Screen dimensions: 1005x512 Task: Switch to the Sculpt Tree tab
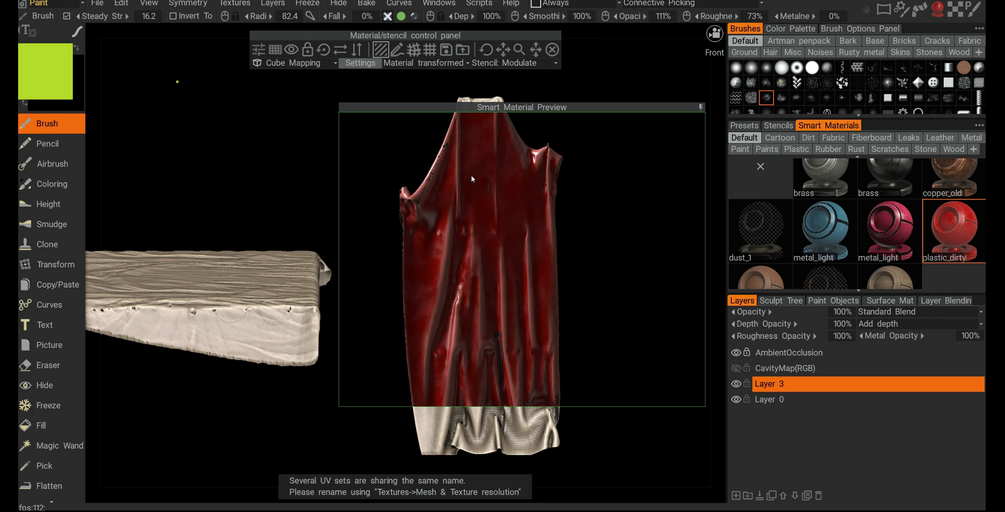(x=781, y=300)
